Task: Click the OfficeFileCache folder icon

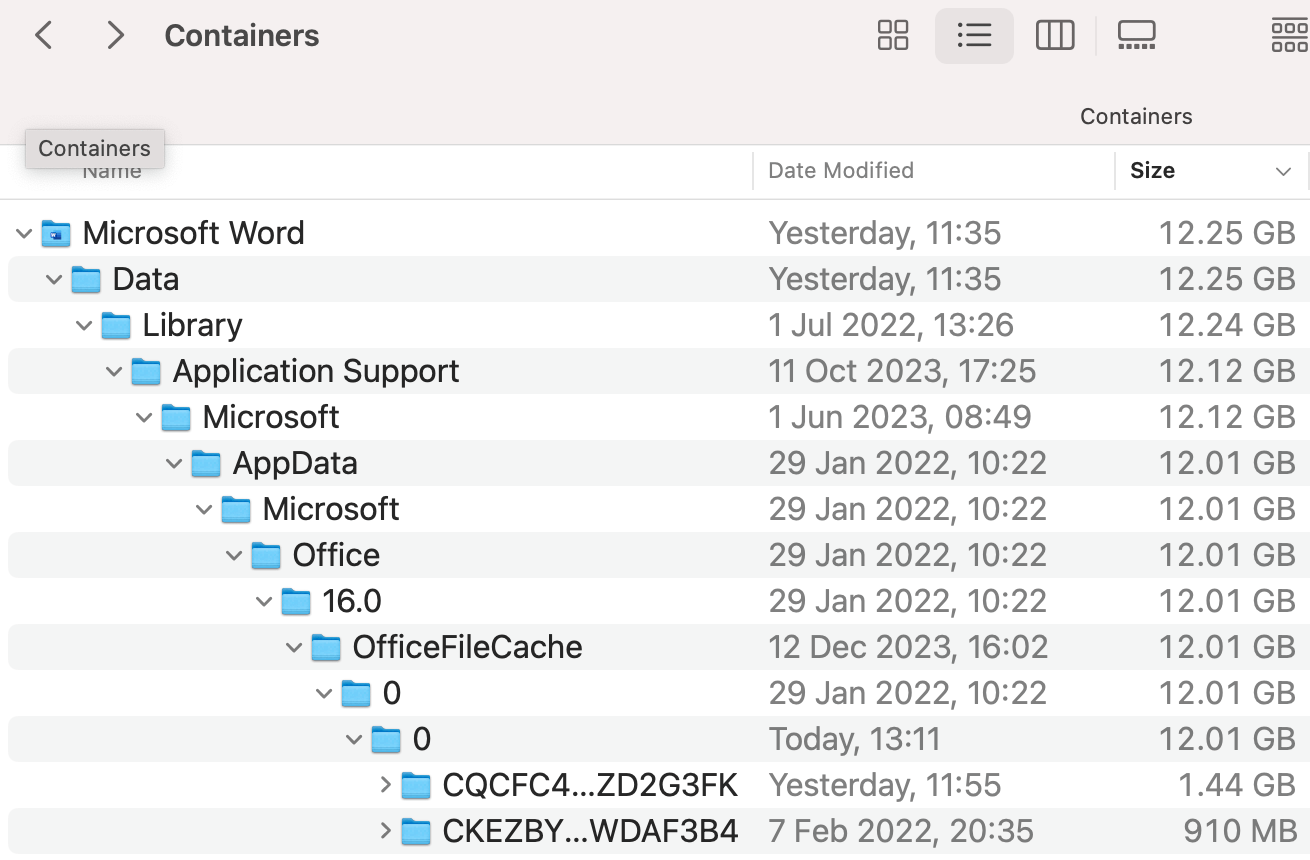Action: (326, 648)
